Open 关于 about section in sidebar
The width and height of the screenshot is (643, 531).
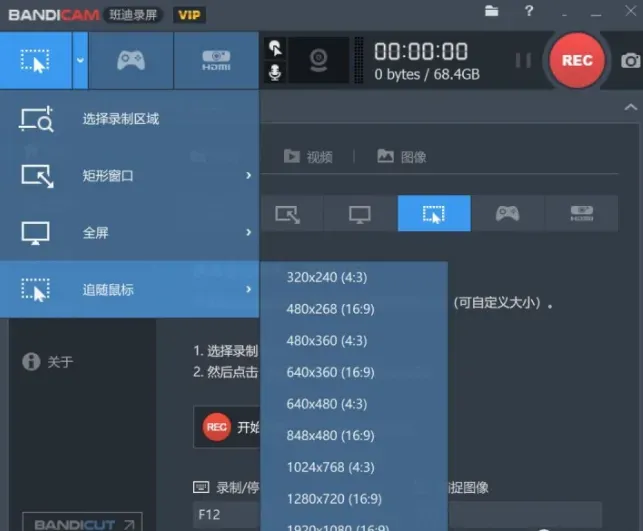(48, 362)
